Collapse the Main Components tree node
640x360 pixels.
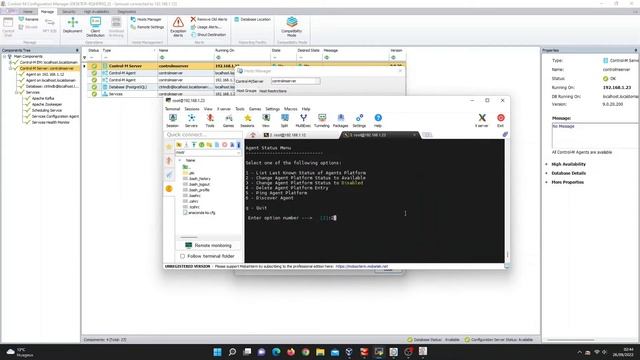pyautogui.click(x=4, y=57)
